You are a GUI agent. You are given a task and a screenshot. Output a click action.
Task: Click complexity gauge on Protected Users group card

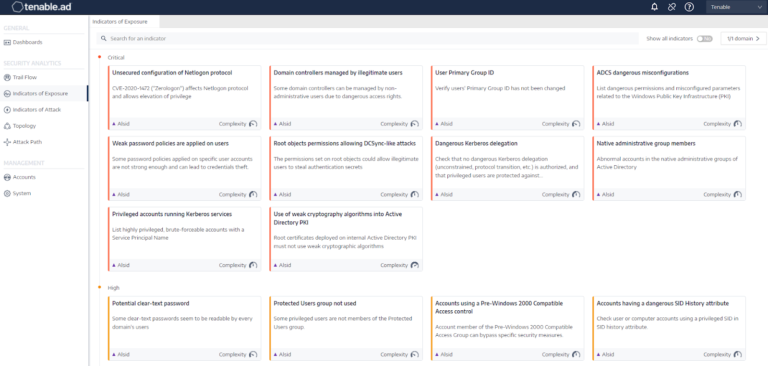click(414, 354)
